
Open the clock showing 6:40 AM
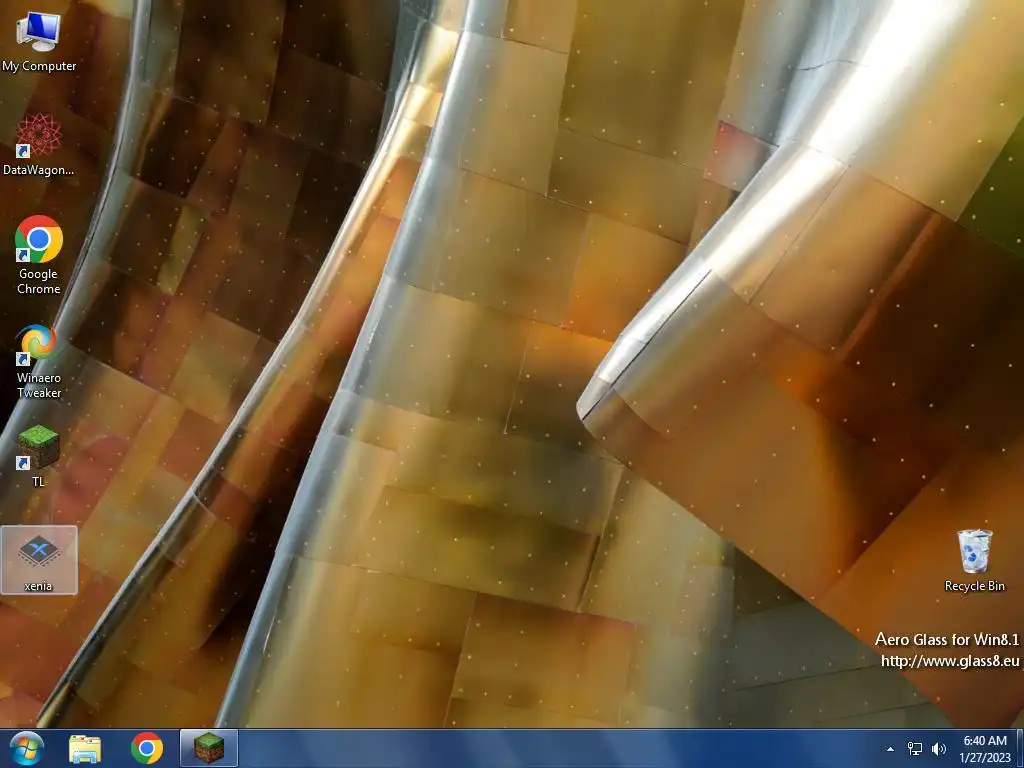[x=985, y=749]
